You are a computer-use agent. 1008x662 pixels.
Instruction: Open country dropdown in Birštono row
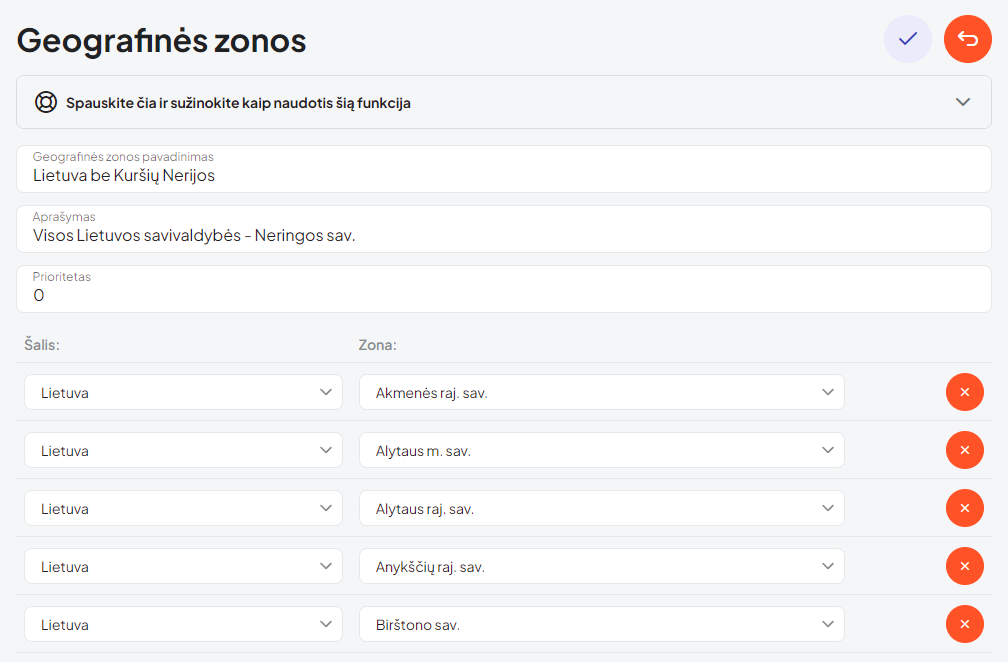coord(183,624)
